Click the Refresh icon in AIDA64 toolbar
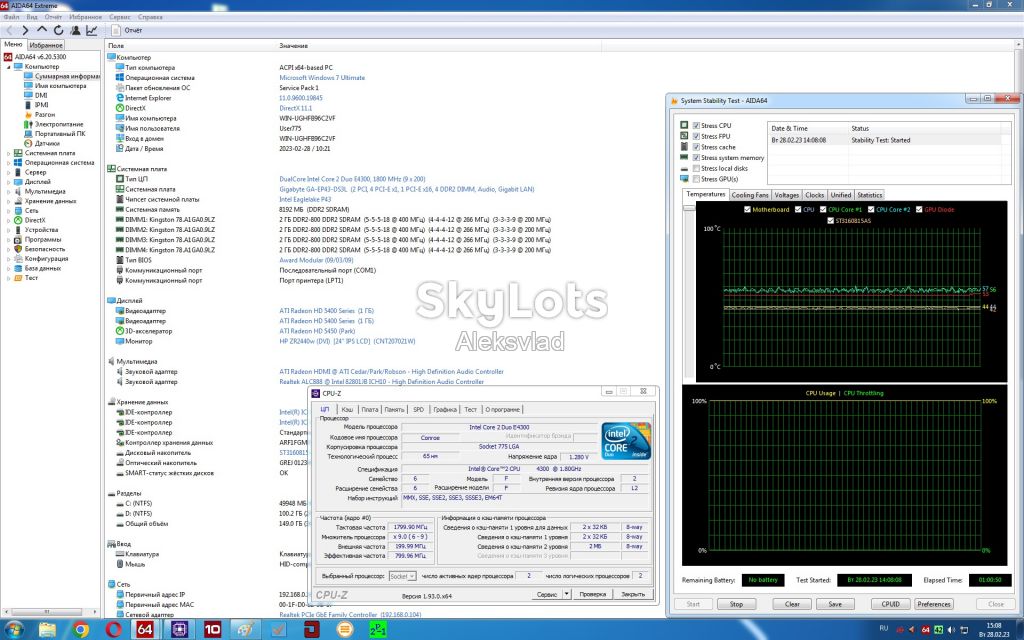The image size is (1024, 640). [x=58, y=30]
